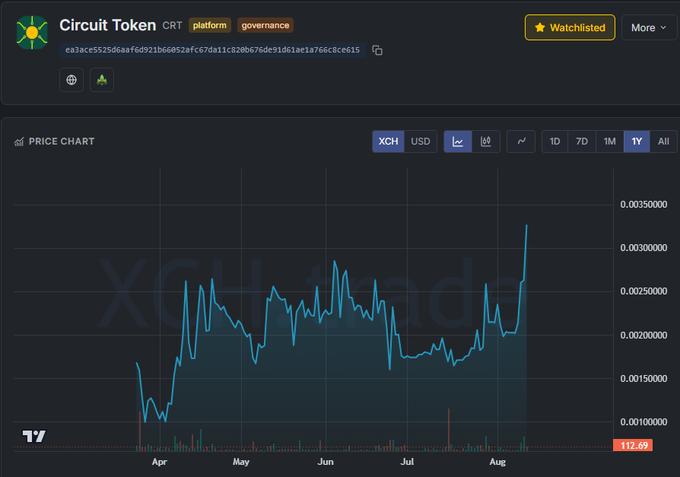
Task: Click the latest price peak on chart line
Action: [x=526, y=226]
